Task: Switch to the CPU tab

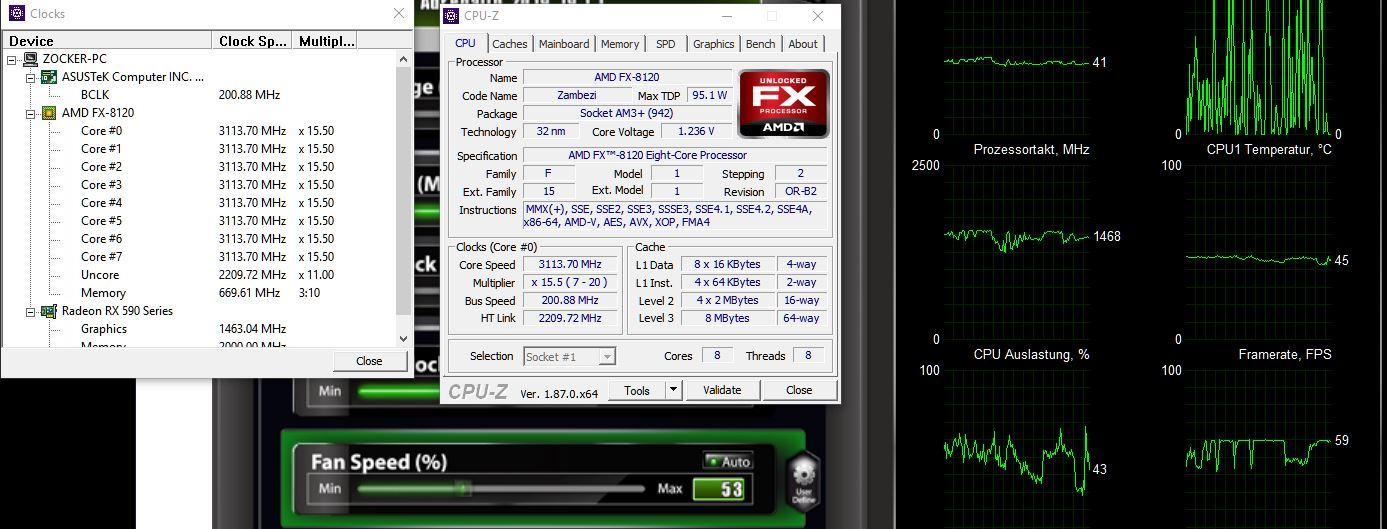Action: pyautogui.click(x=465, y=43)
